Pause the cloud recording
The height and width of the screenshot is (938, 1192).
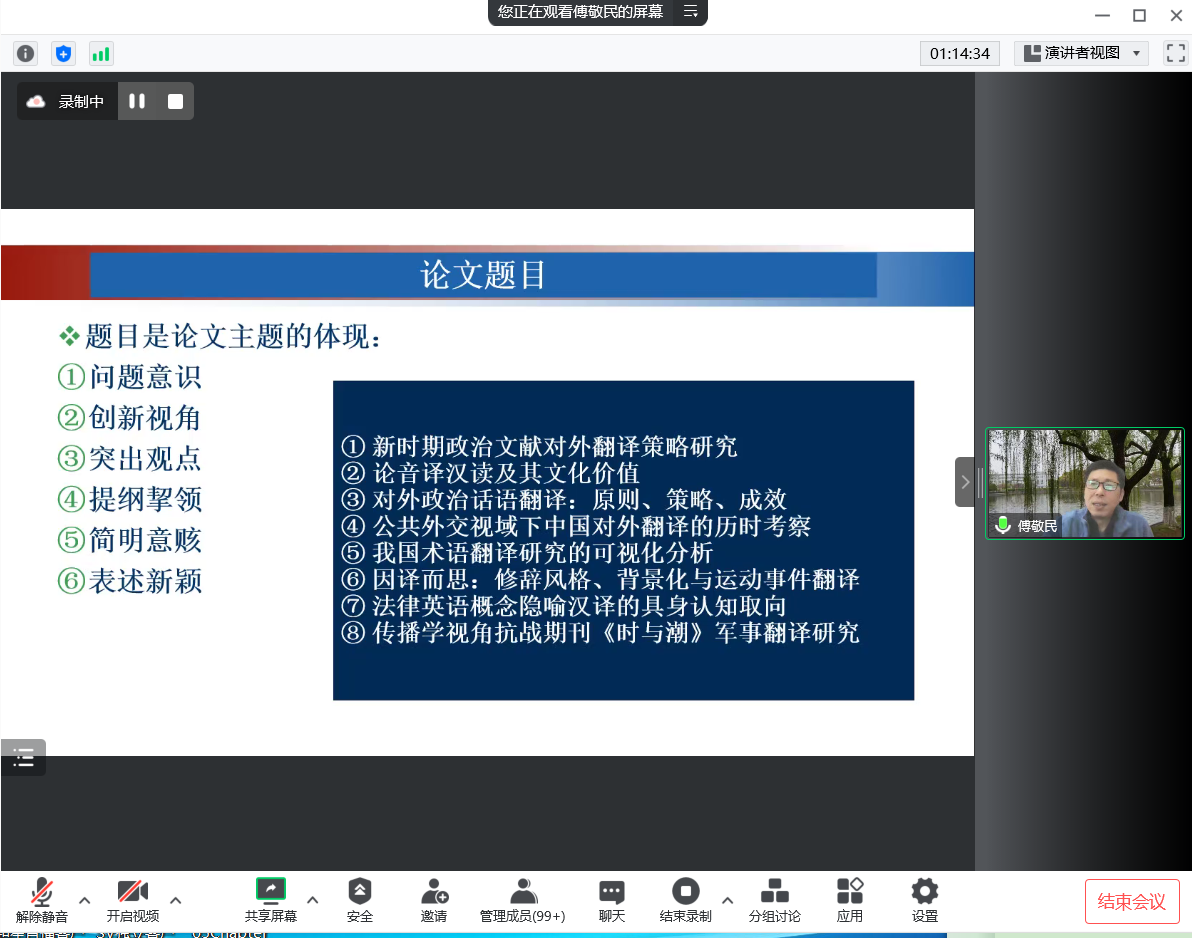pos(137,101)
